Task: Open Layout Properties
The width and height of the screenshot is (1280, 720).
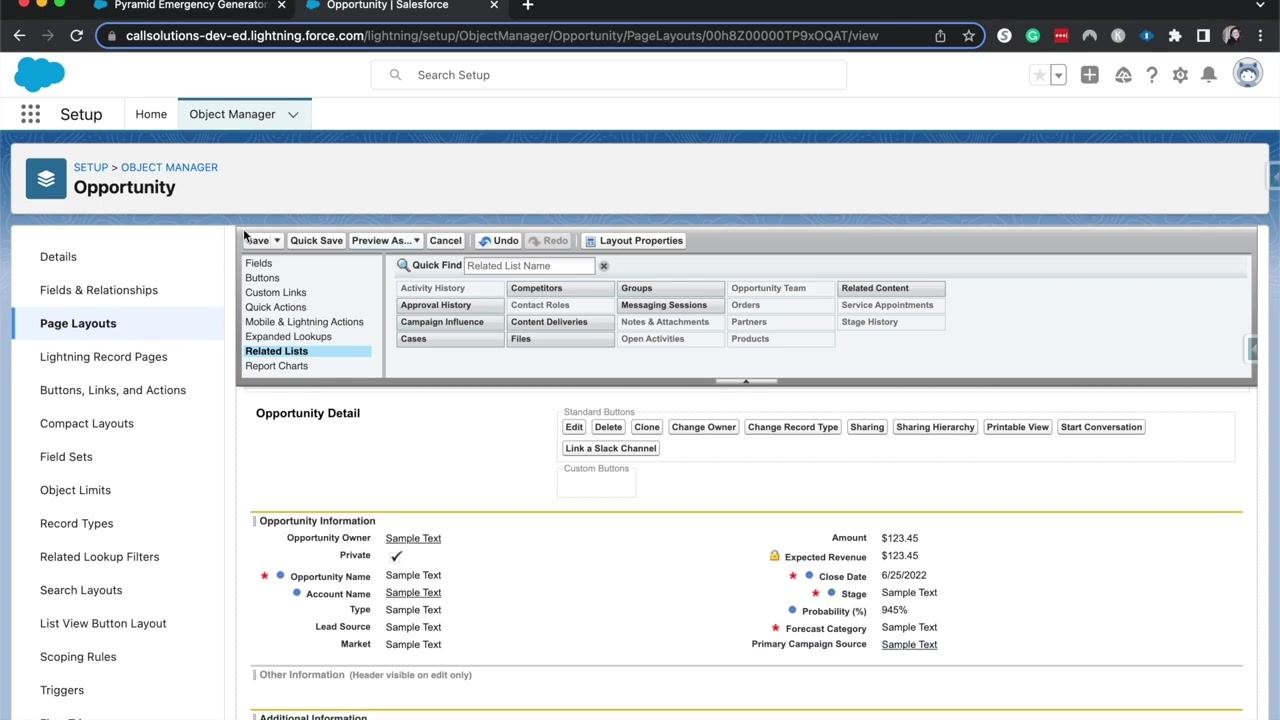Action: [x=633, y=241]
